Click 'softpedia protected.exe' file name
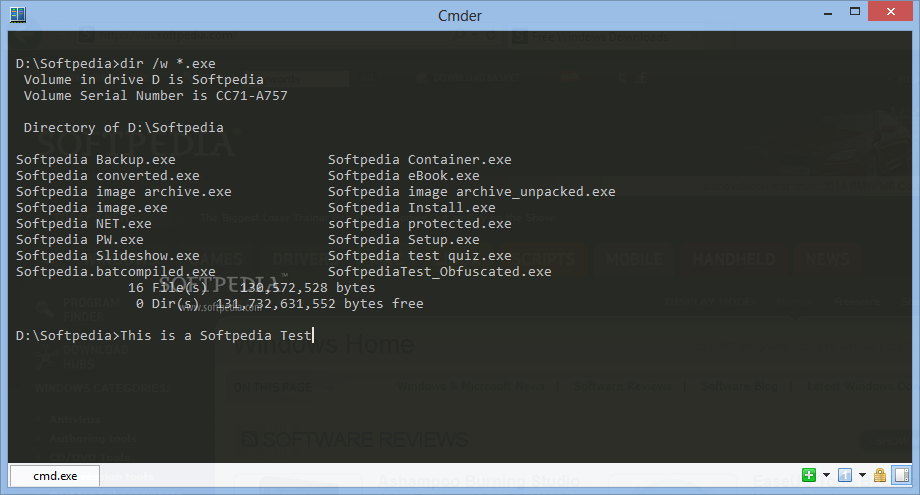The height and width of the screenshot is (495, 920). click(420, 223)
